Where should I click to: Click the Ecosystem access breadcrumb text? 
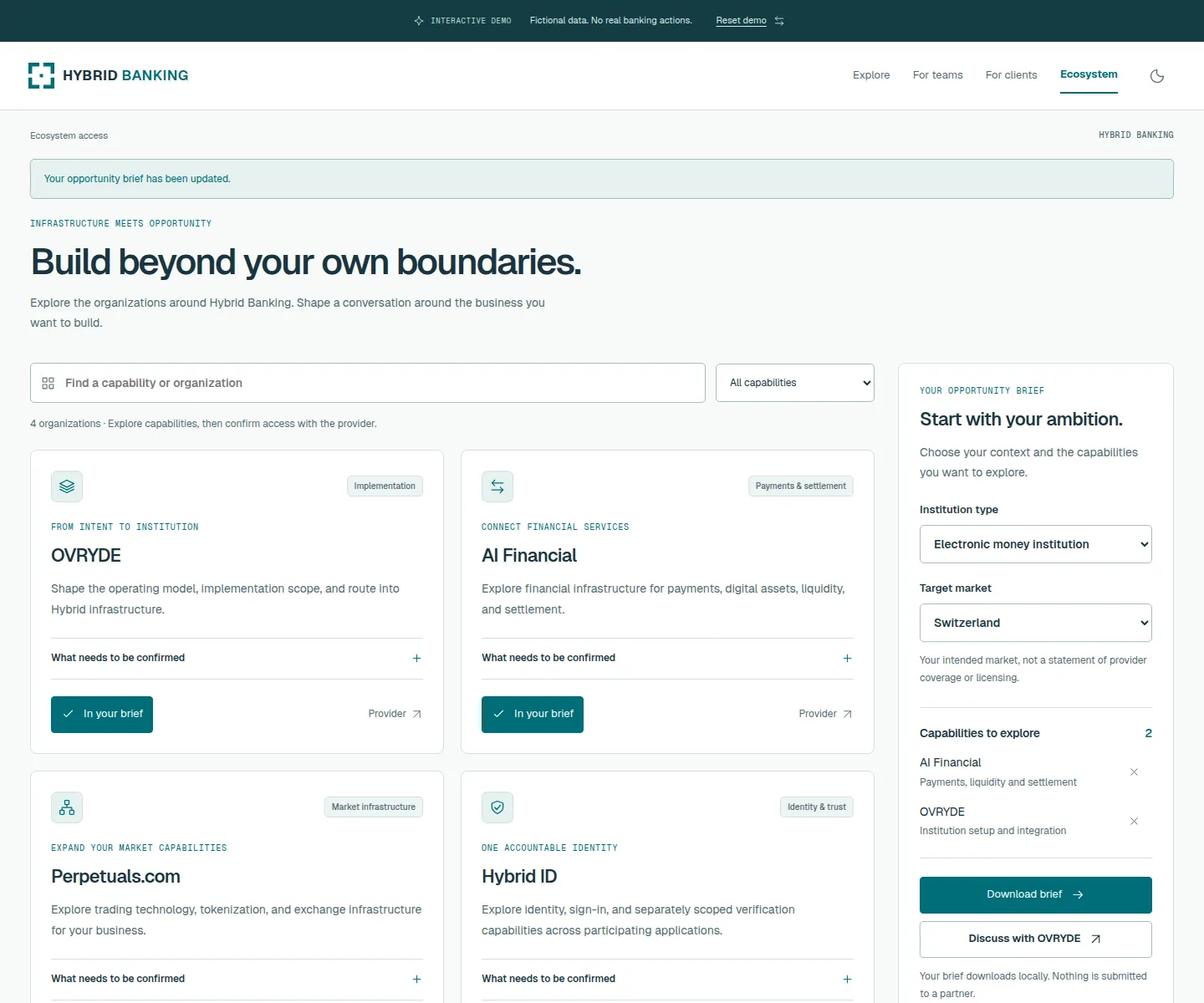69,135
